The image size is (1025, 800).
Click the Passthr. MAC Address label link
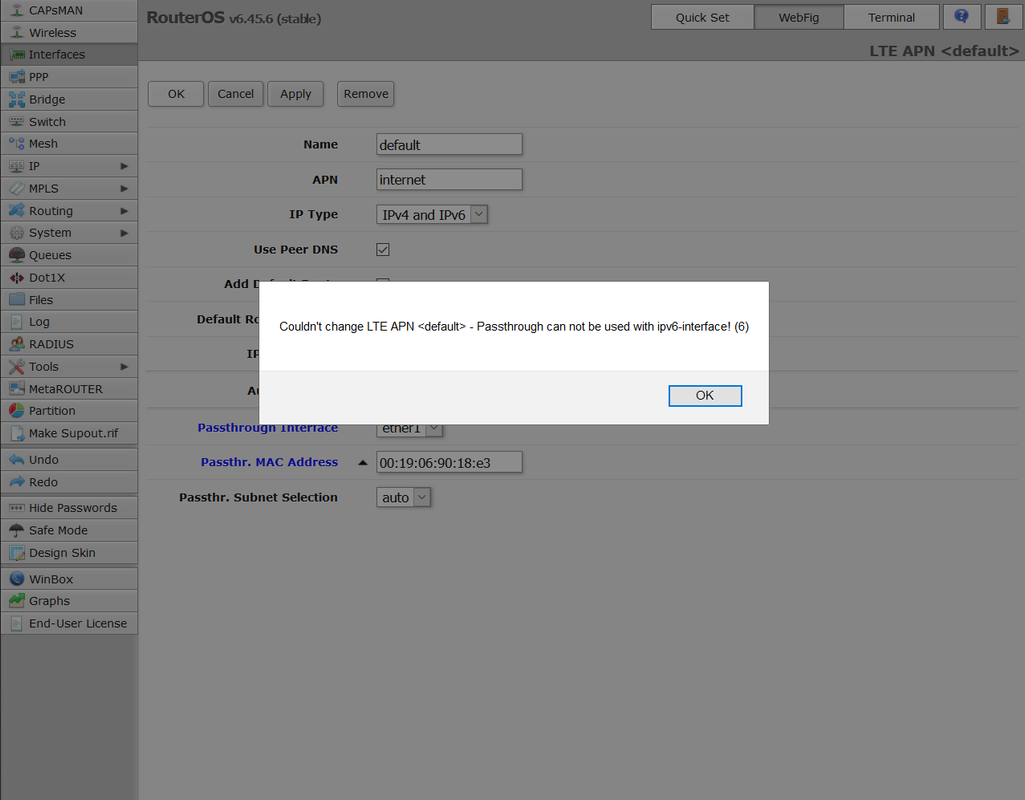click(269, 462)
